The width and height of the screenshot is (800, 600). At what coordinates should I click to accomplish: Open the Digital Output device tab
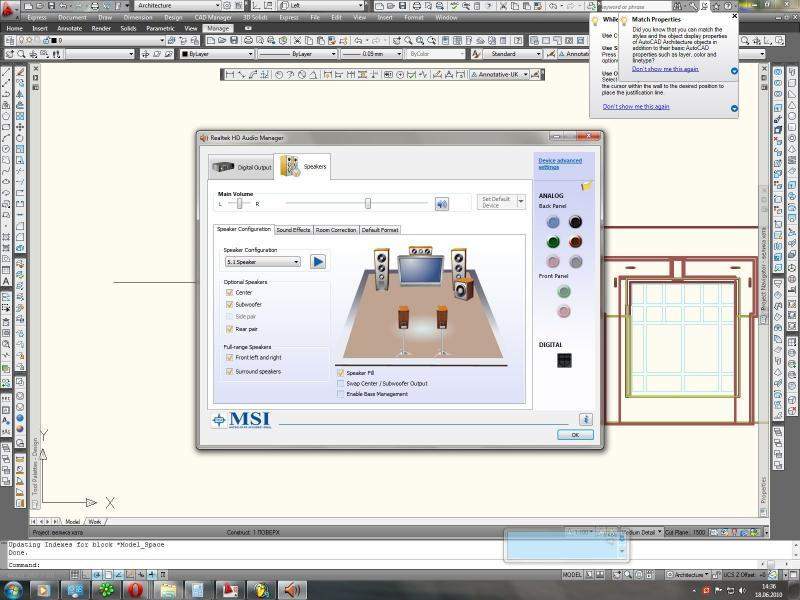point(242,167)
